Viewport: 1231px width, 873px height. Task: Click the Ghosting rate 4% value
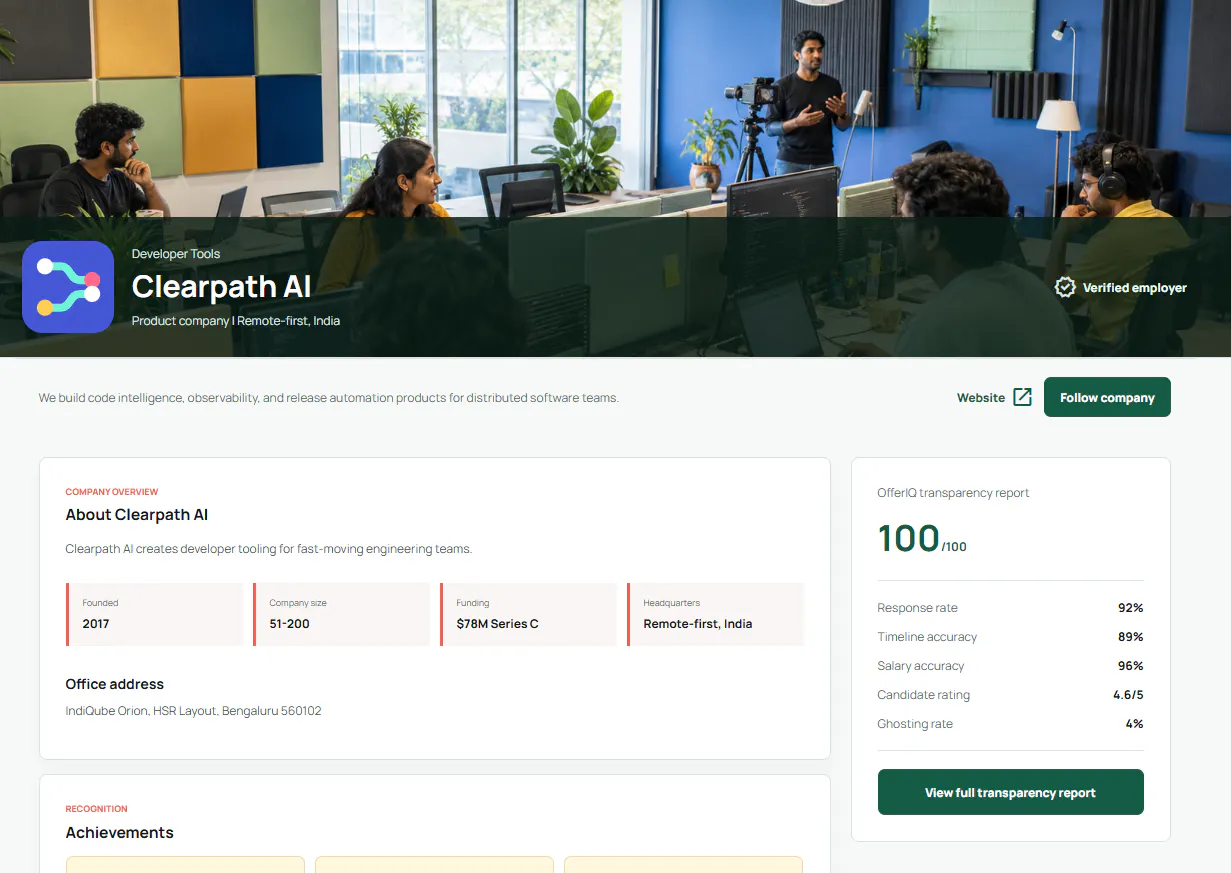tap(1134, 724)
